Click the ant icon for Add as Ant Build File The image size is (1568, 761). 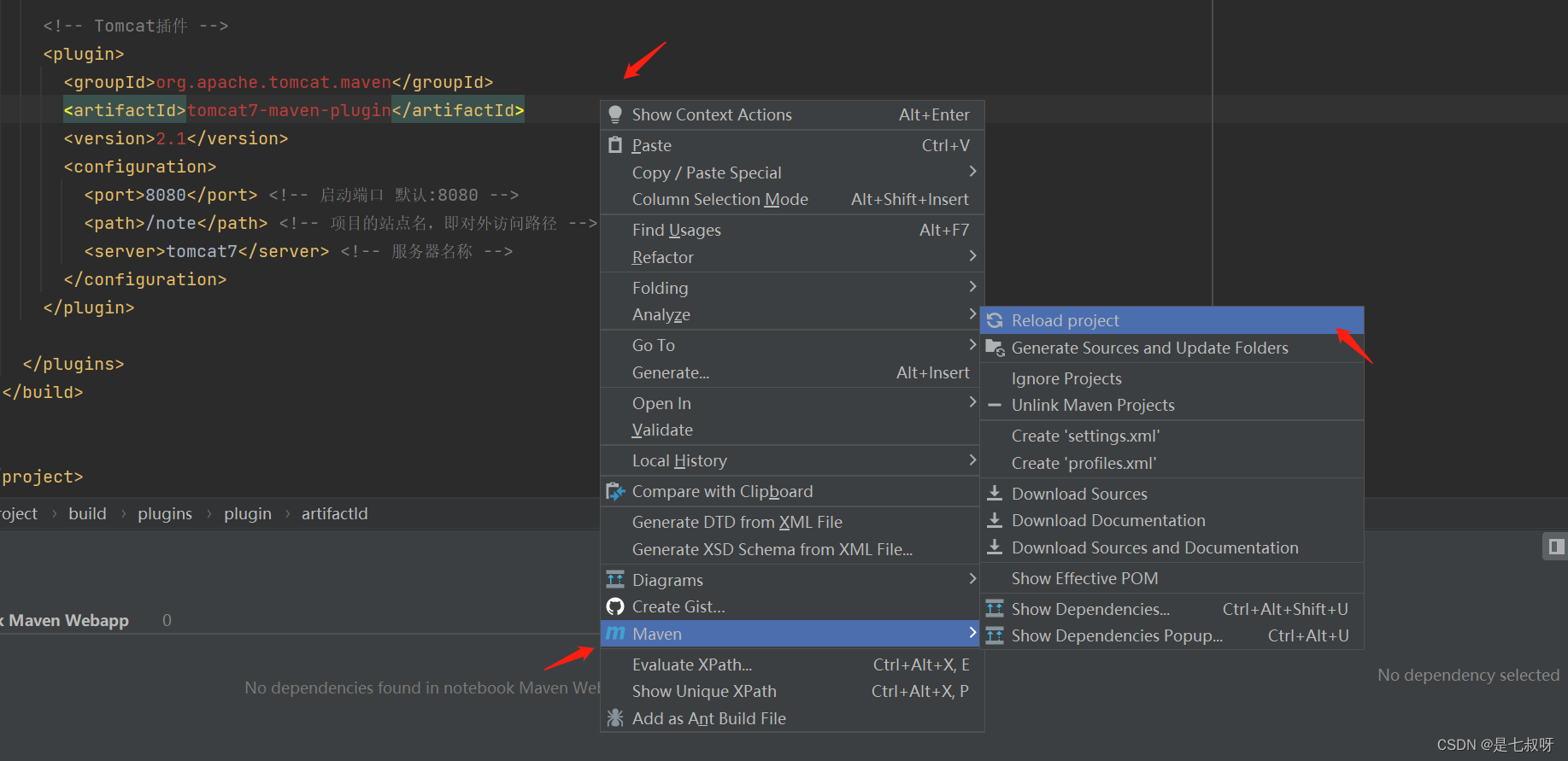[614, 718]
